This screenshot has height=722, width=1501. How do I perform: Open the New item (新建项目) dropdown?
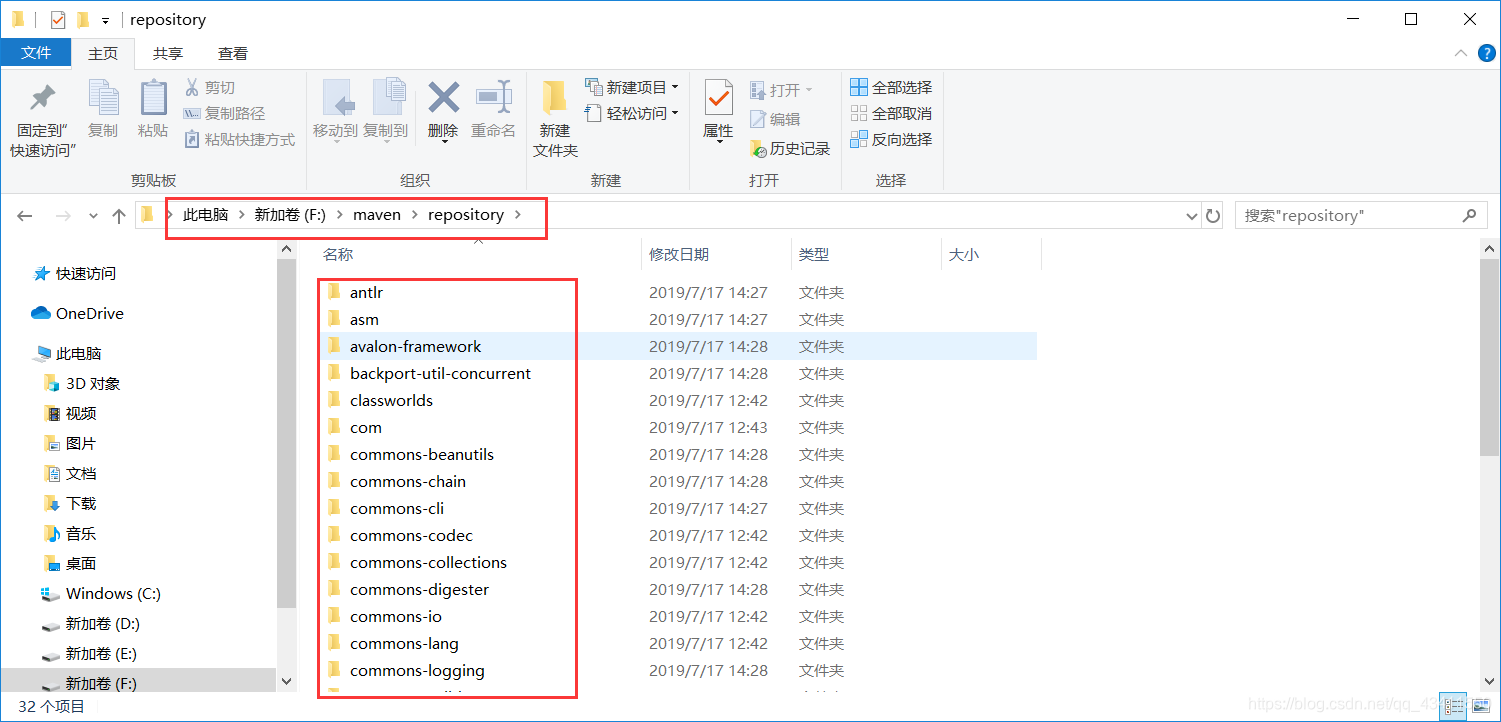(x=632, y=88)
